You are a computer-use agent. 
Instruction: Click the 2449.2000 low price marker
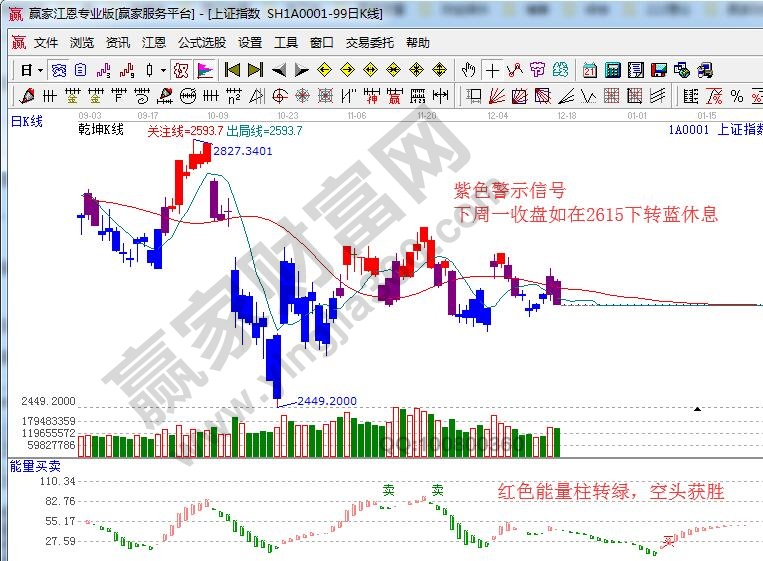[x=326, y=401]
